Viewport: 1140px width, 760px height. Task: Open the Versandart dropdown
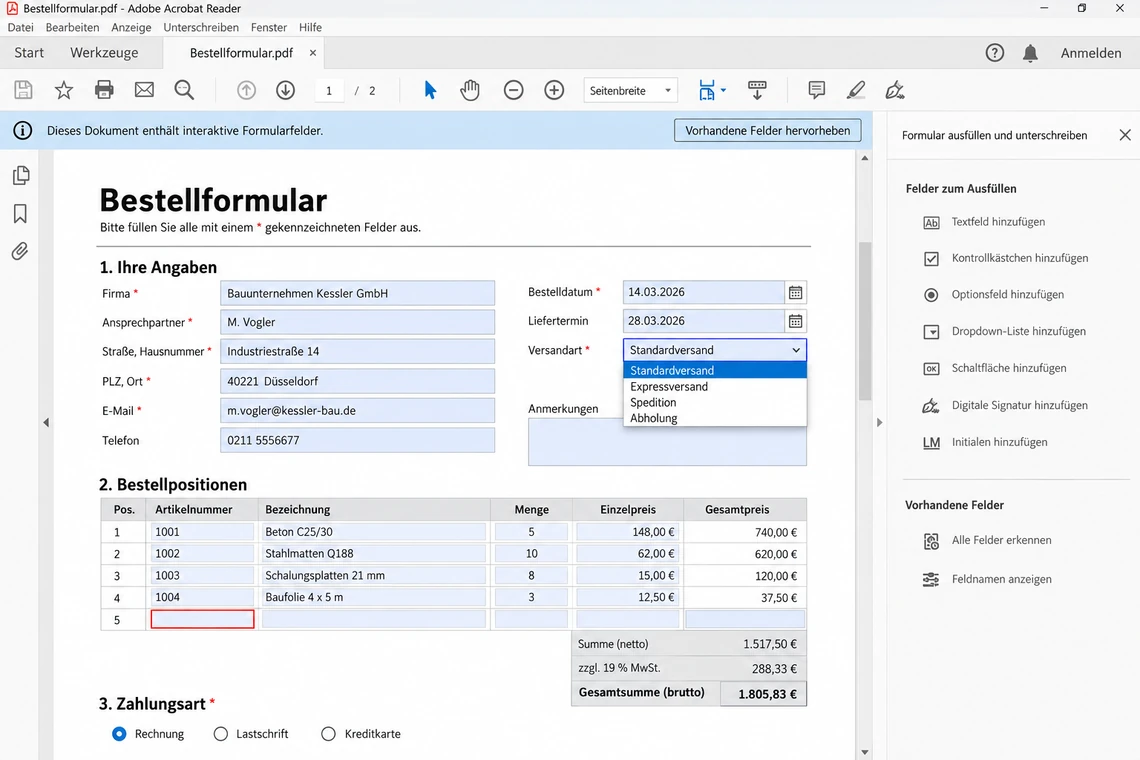click(x=715, y=350)
